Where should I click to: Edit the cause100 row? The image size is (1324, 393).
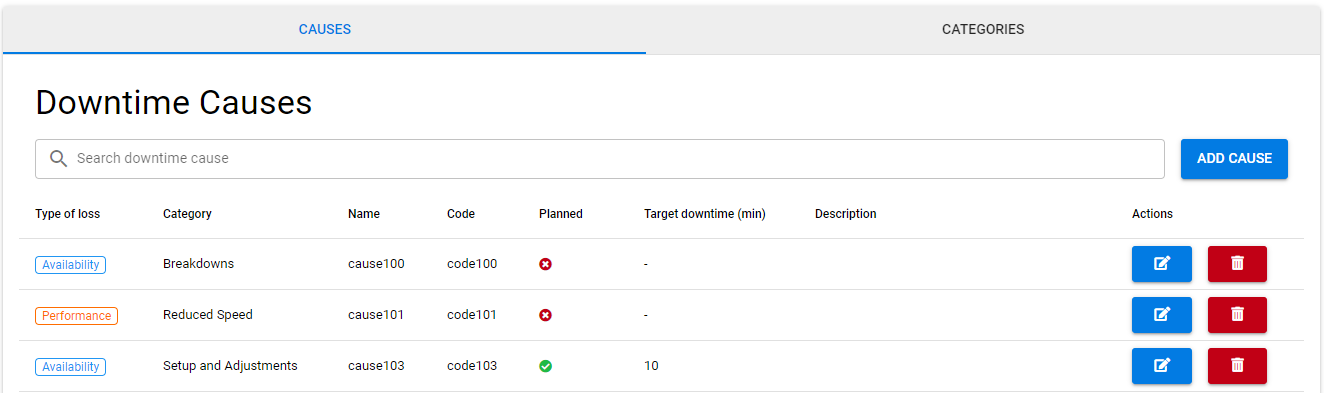[1161, 264]
